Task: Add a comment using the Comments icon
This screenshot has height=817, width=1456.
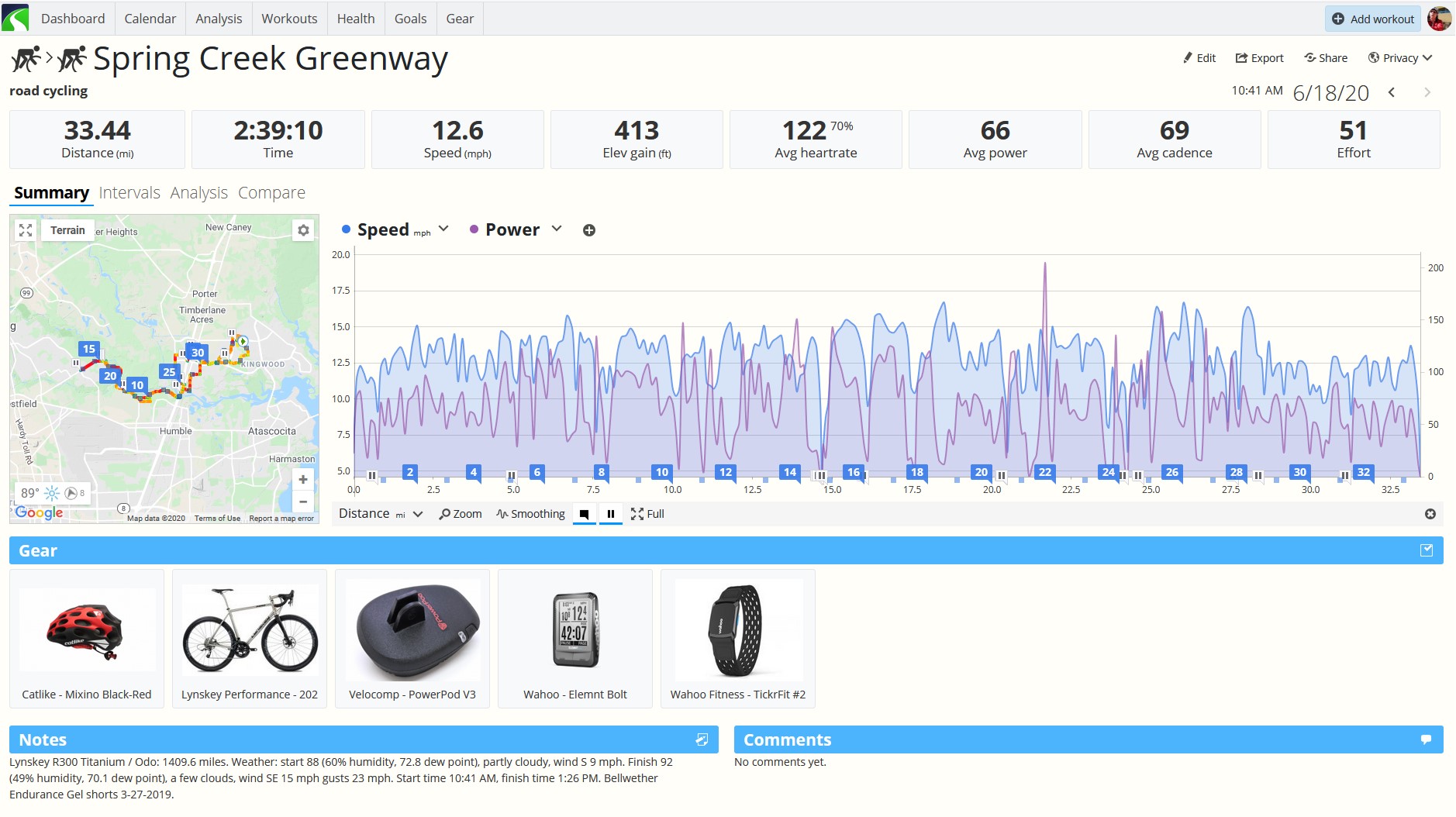Action: (x=1426, y=739)
